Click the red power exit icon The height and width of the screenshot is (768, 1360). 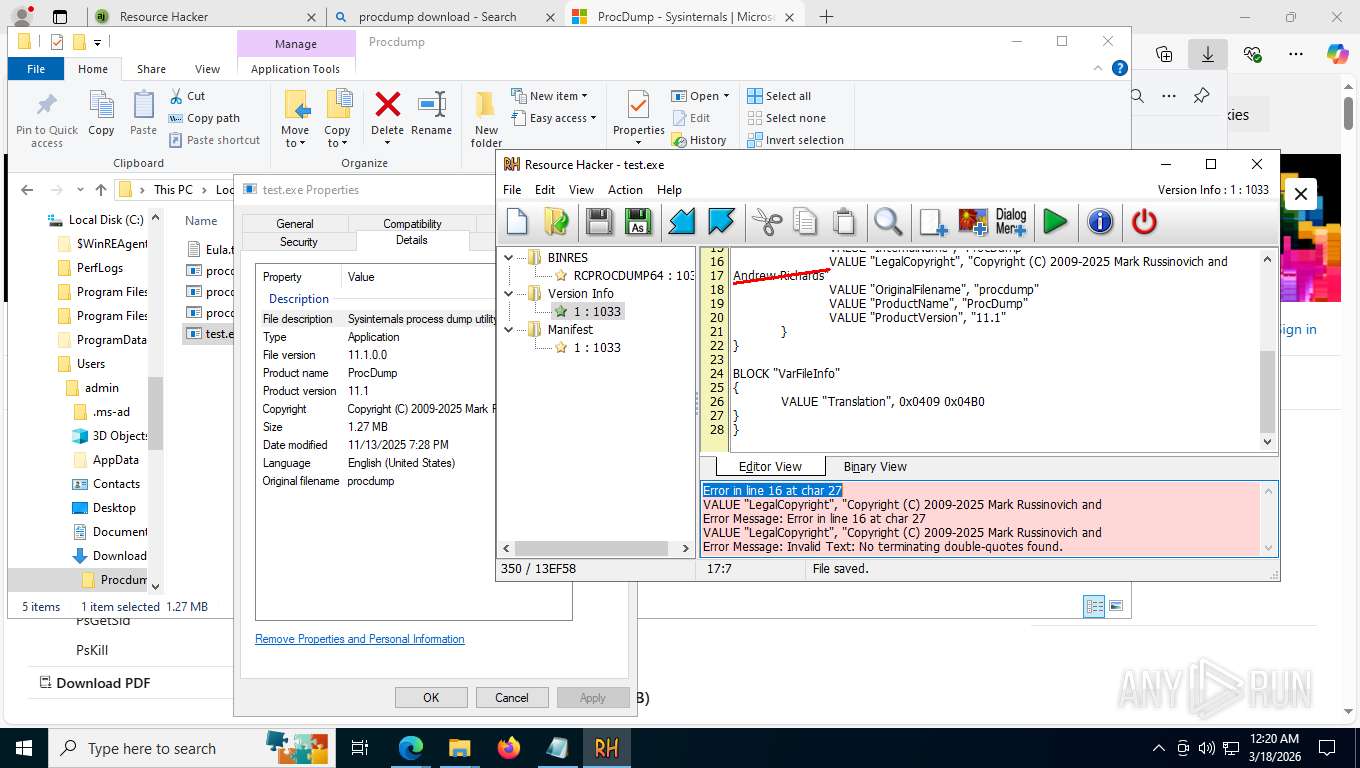coord(1144,221)
